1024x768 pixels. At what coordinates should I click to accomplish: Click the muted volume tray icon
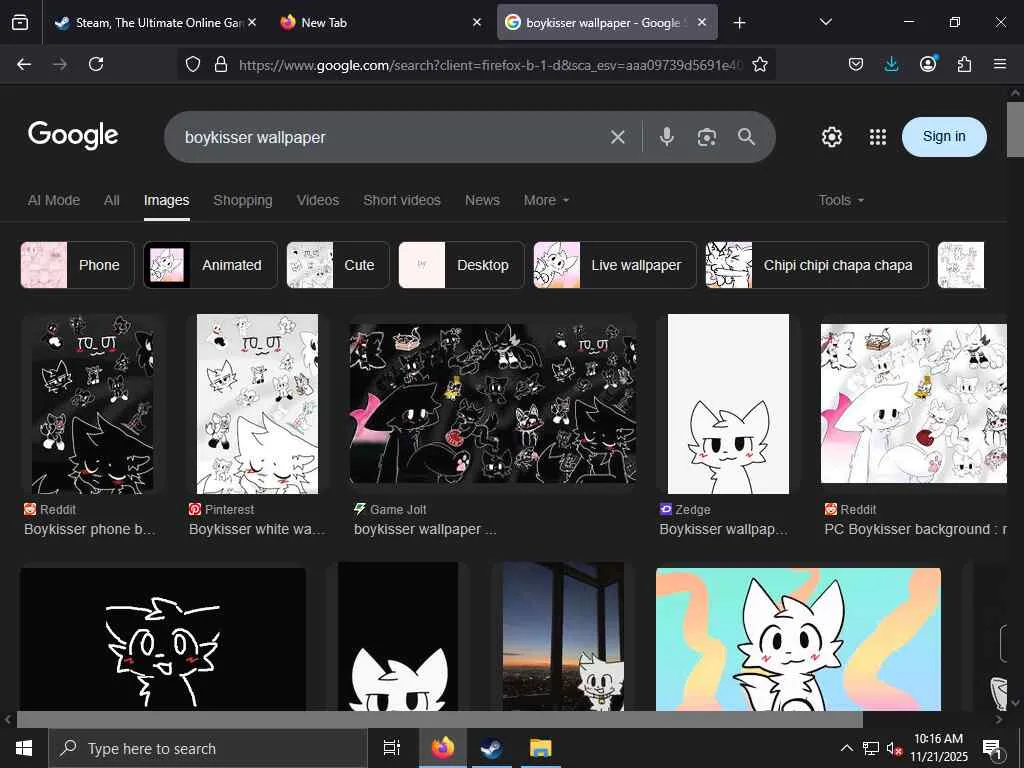coord(894,748)
